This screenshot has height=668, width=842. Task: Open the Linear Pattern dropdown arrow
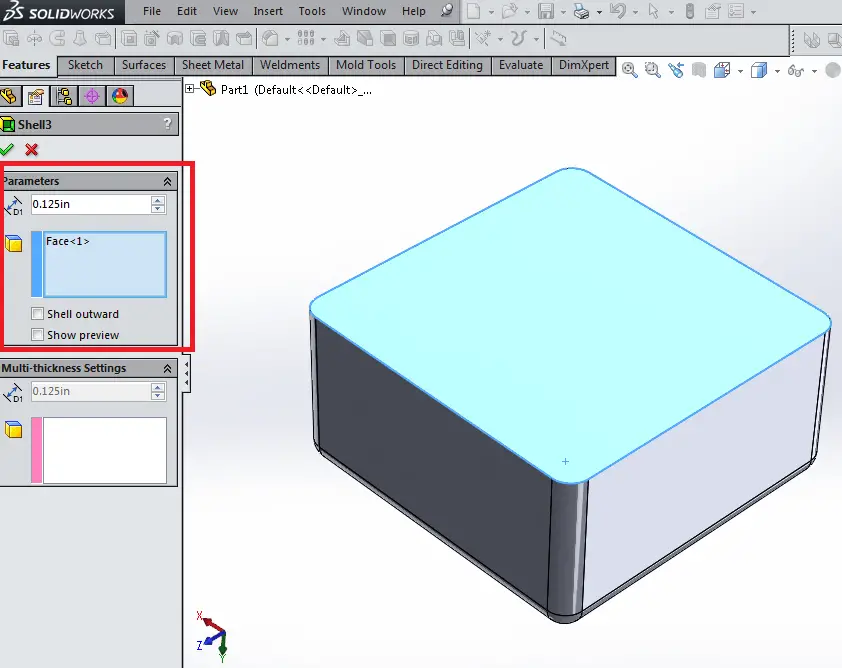[x=323, y=39]
